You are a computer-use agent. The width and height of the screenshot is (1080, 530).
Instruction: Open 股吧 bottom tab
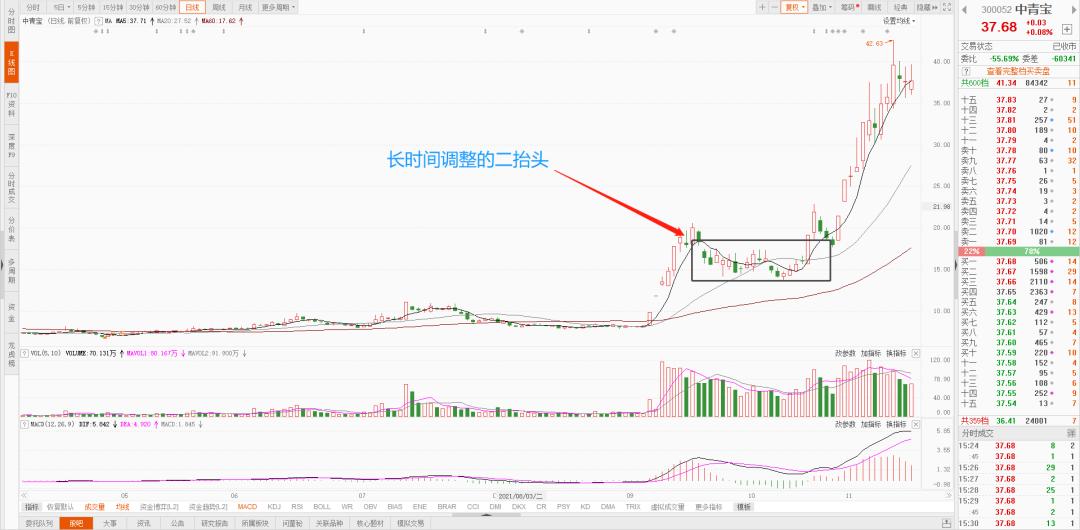pos(76,523)
